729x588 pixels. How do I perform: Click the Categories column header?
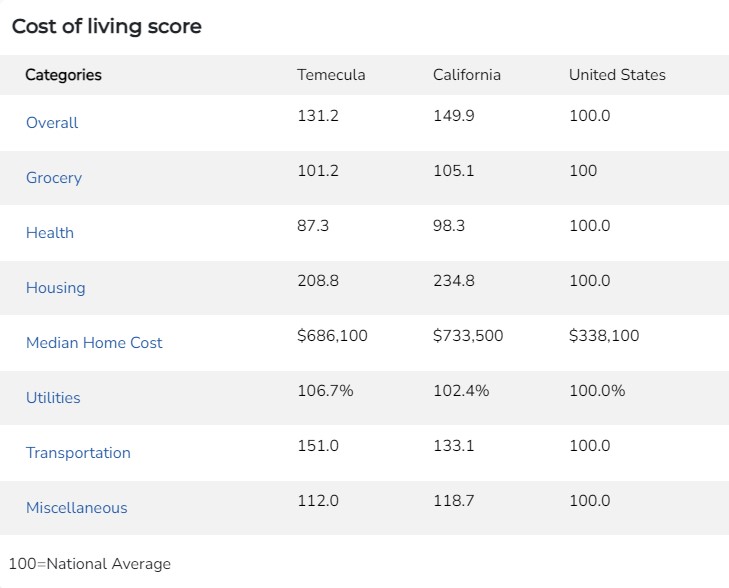63,75
